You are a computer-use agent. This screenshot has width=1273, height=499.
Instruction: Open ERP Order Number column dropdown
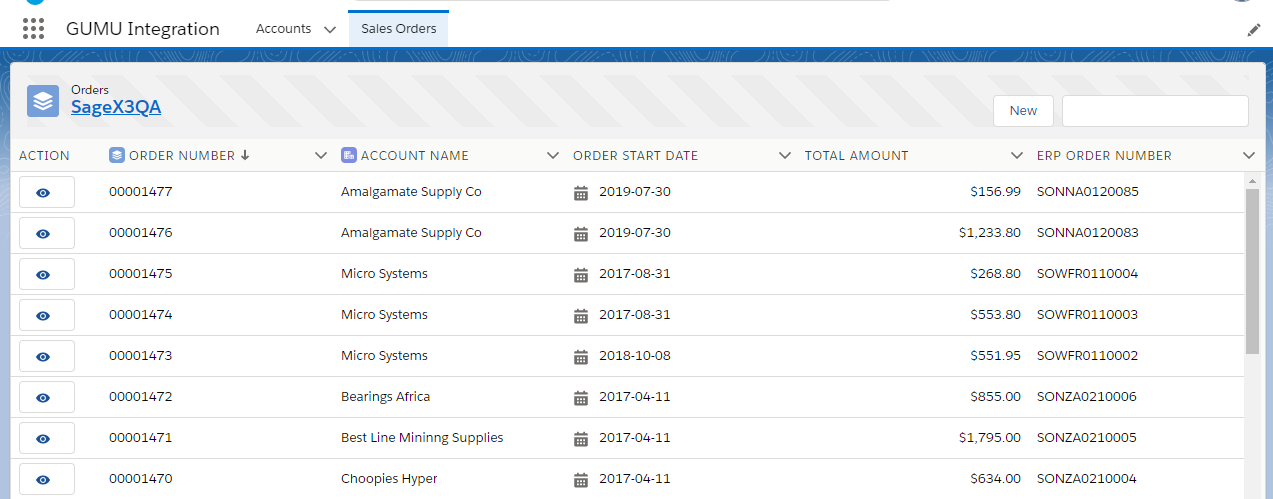coord(1248,155)
